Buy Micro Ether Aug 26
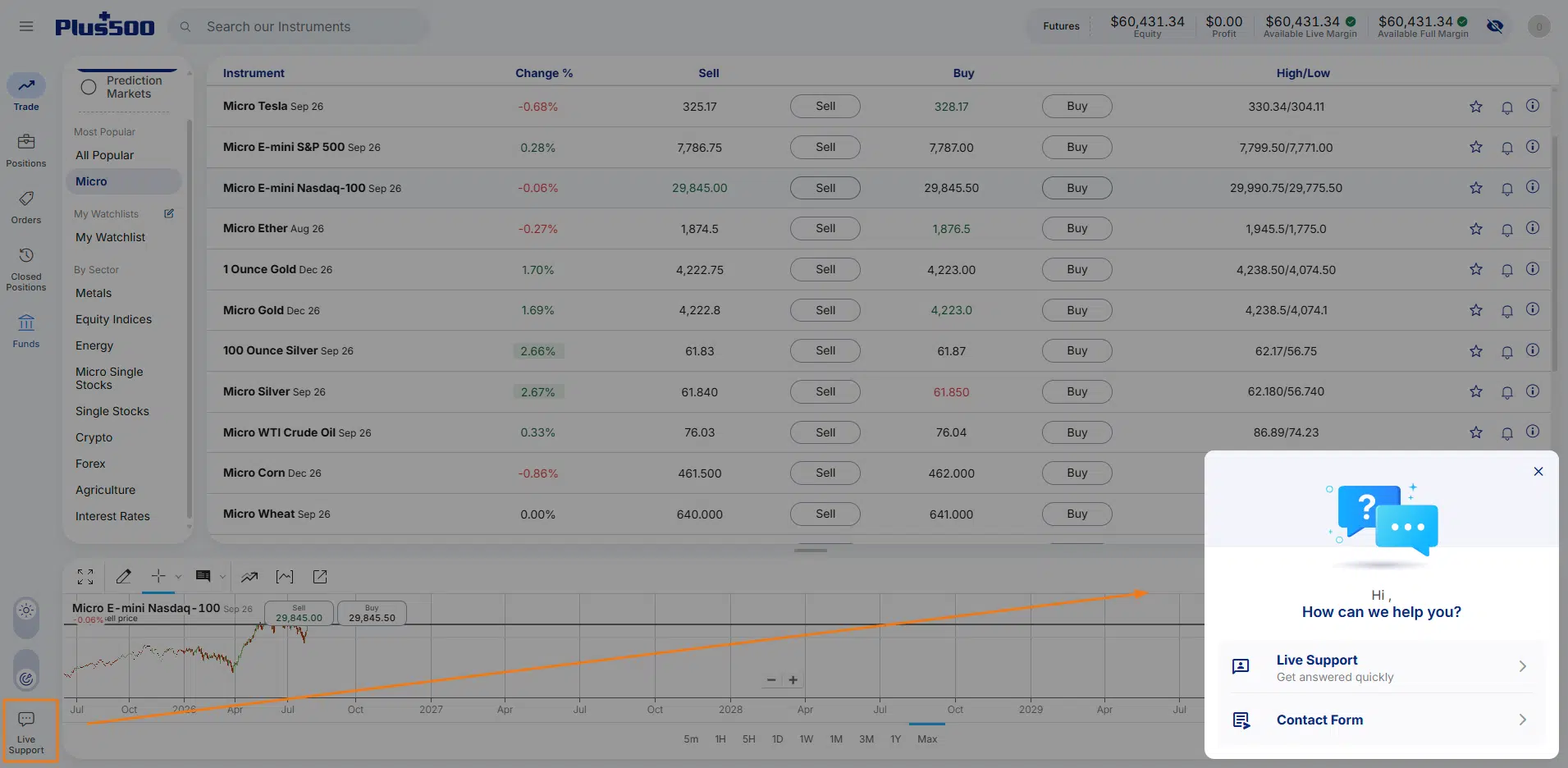Viewport: 1568px width, 768px height. [1077, 228]
